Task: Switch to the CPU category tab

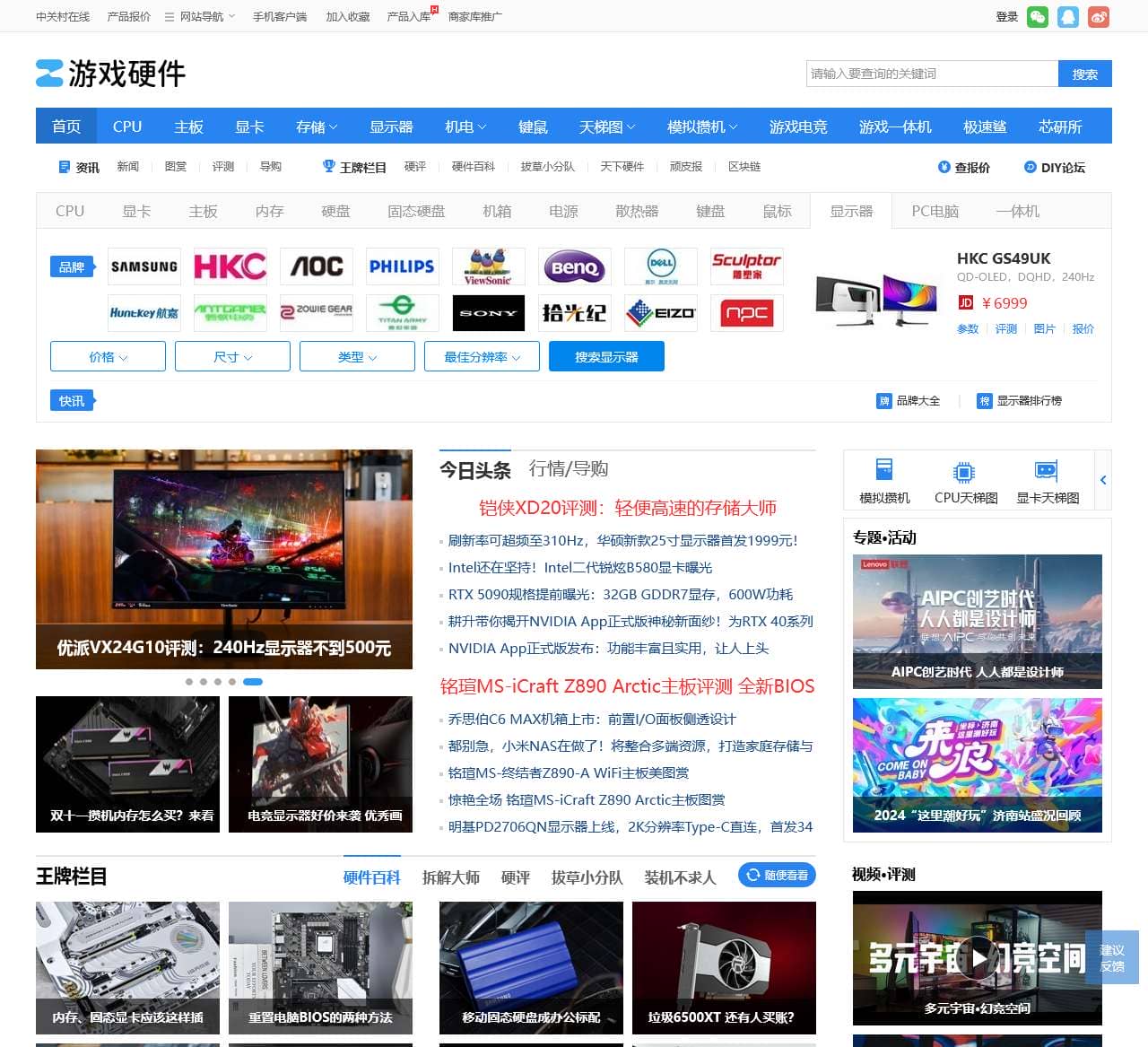Action: coord(70,211)
